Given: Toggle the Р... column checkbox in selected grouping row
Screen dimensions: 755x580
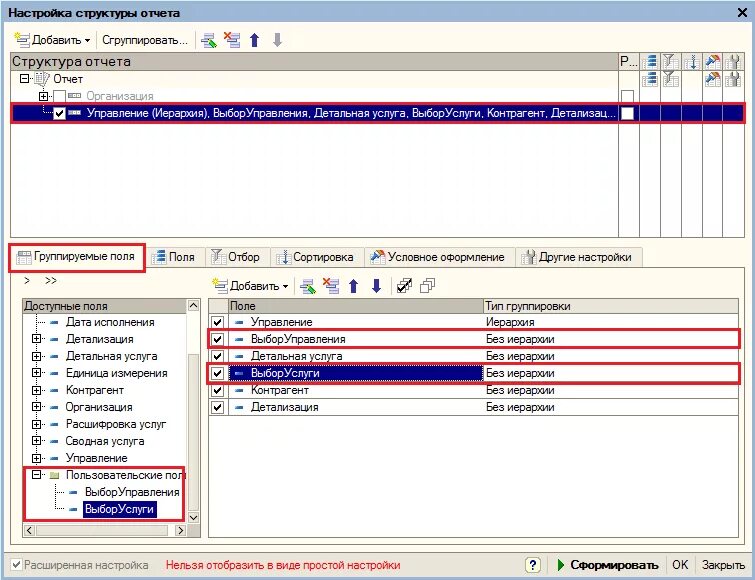Looking at the screenshot, I should pos(627,114).
